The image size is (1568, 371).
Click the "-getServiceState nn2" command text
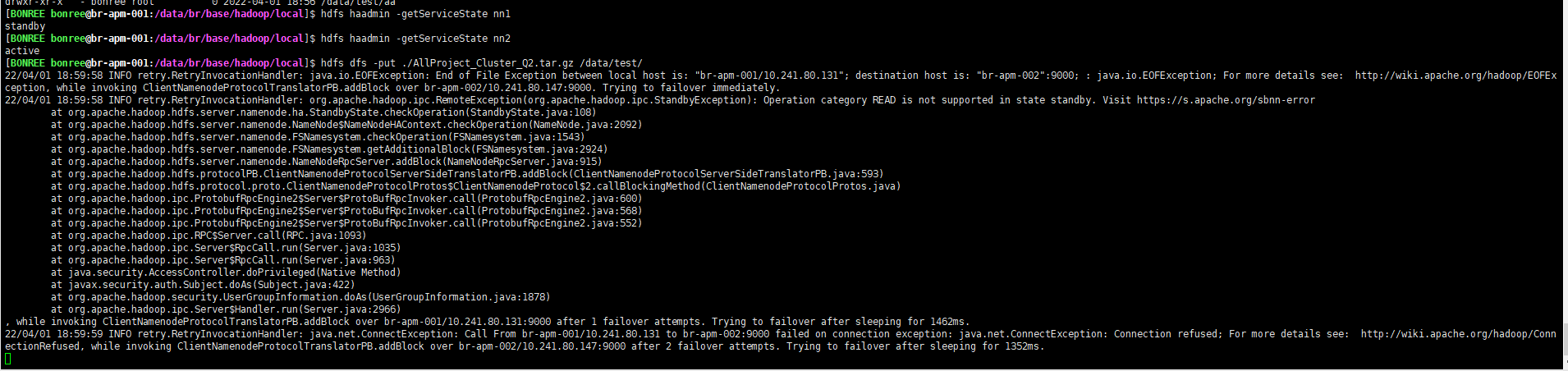point(453,39)
